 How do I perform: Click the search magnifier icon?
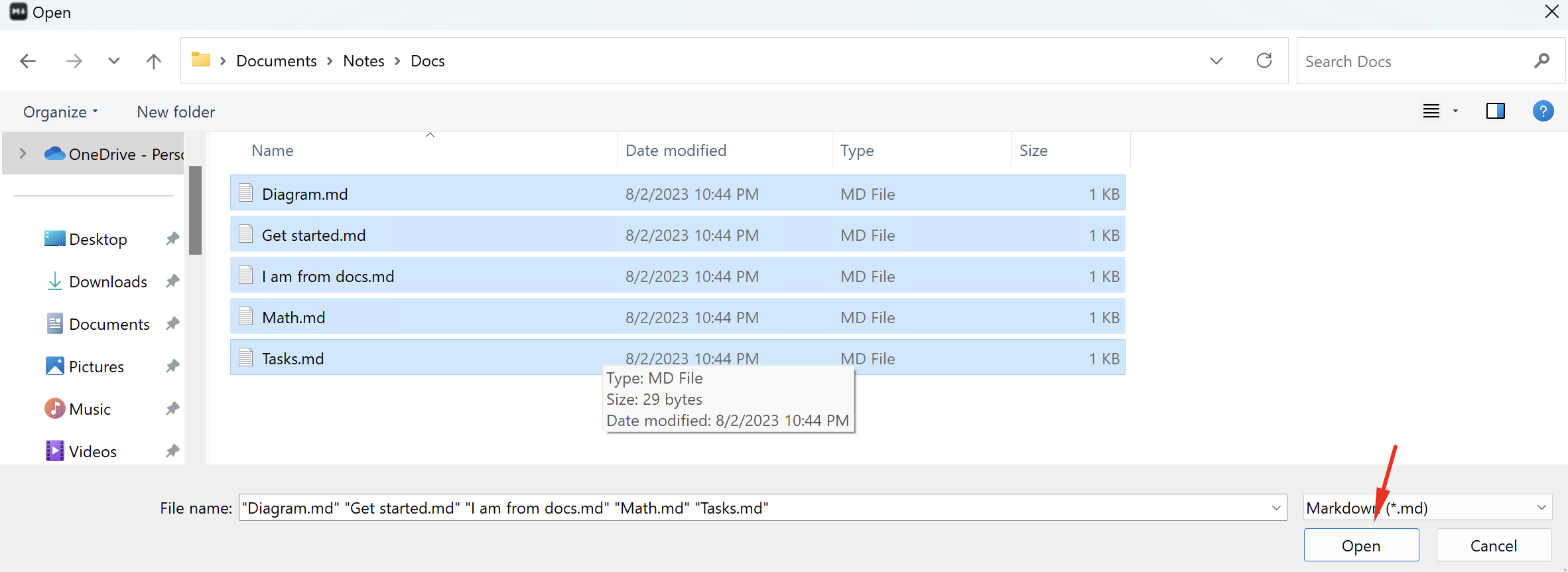point(1541,61)
